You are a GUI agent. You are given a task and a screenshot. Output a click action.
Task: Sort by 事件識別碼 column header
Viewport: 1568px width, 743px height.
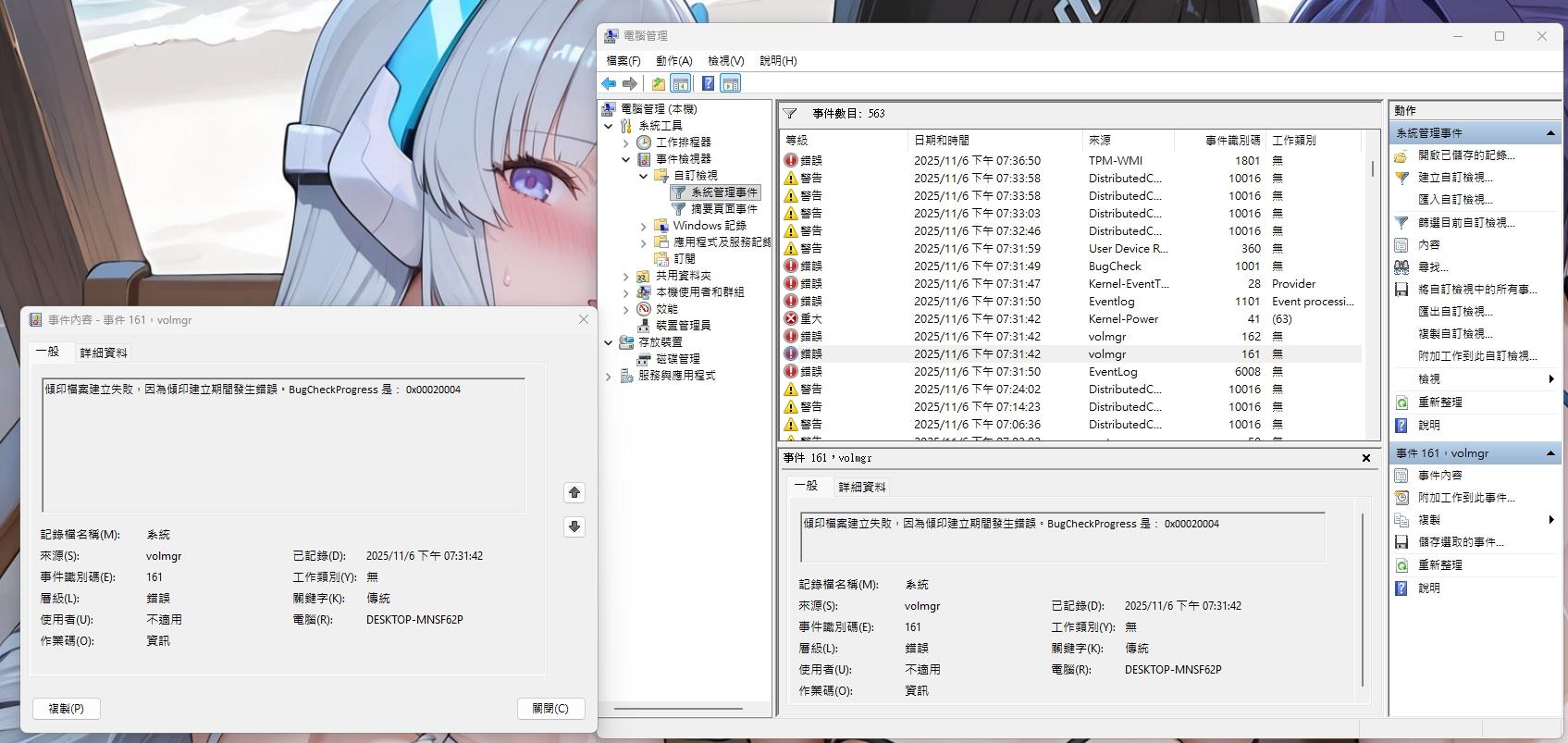[x=1220, y=141]
